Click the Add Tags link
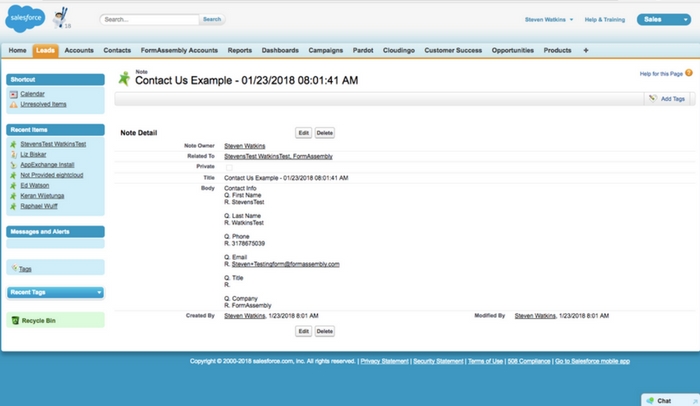Screen dimensions: 700x406 [673, 99]
